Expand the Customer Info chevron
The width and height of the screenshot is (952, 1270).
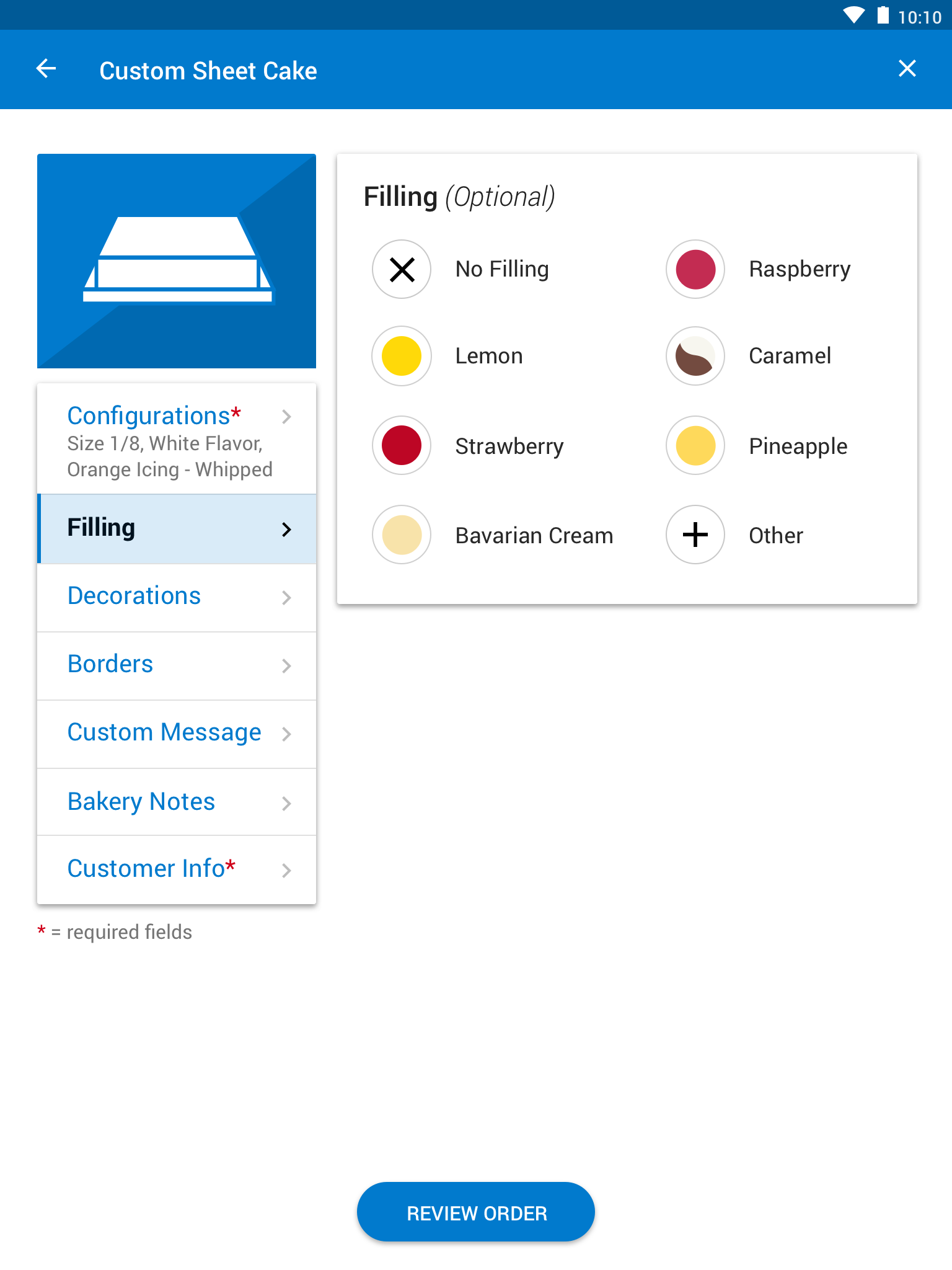coord(286,871)
